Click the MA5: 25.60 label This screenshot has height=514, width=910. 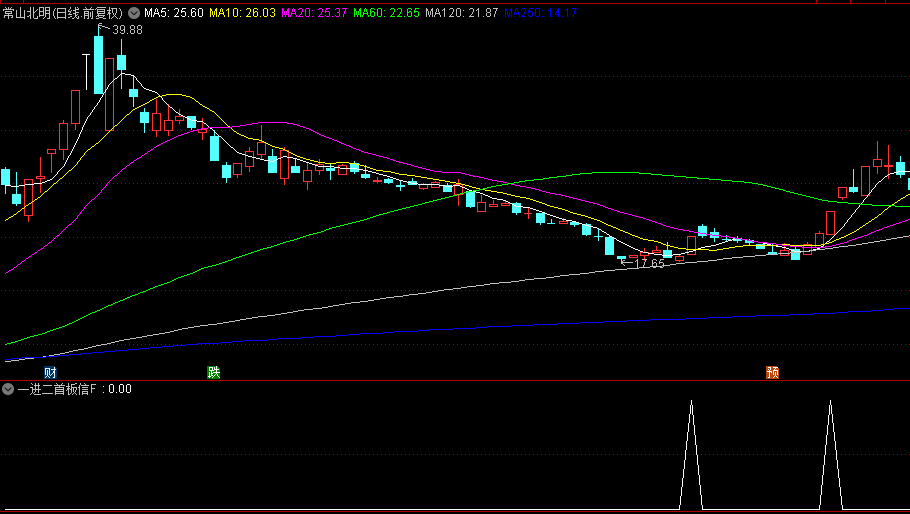[174, 13]
